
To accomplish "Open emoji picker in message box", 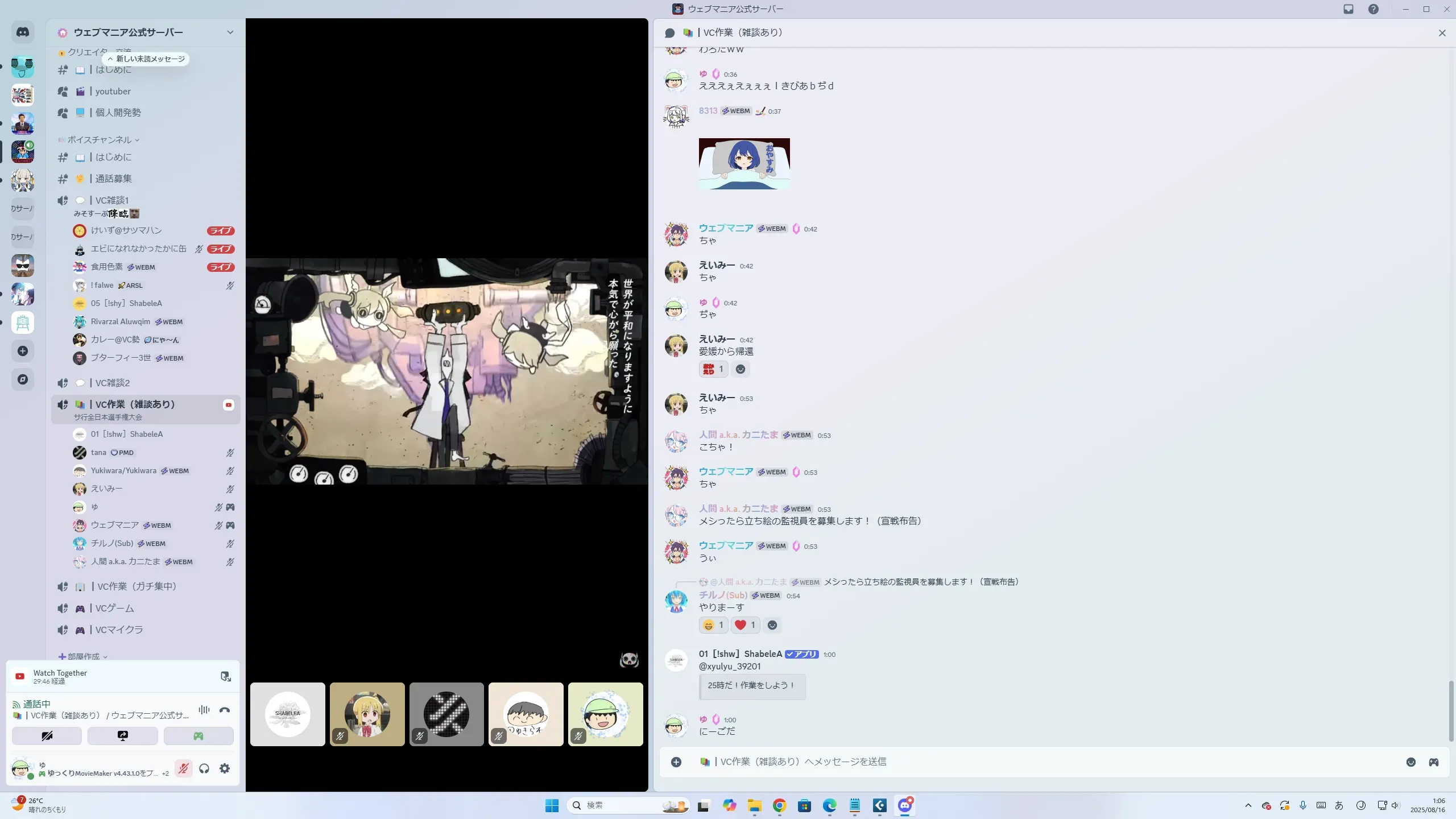I will coord(1410,762).
